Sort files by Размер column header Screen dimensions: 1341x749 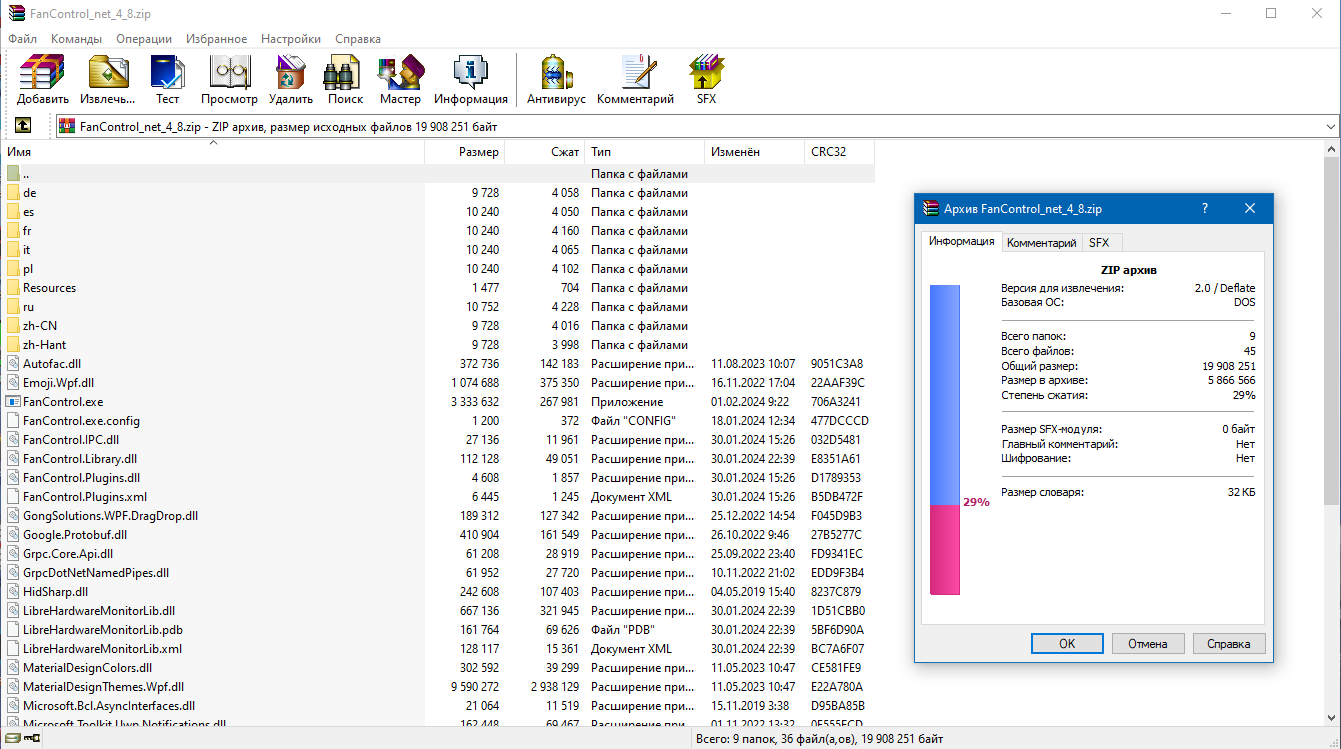478,152
